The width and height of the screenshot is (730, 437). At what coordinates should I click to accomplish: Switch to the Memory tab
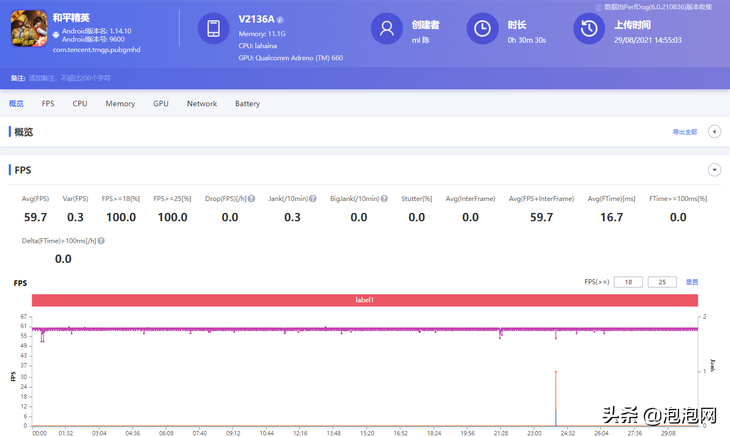pos(120,103)
